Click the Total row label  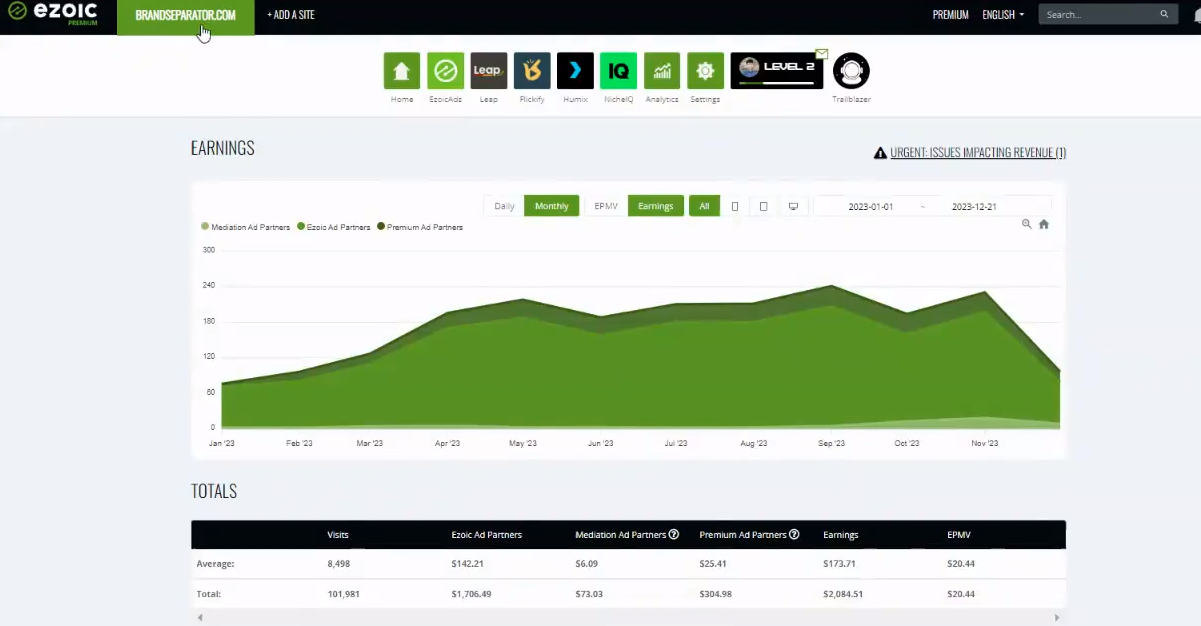(209, 594)
